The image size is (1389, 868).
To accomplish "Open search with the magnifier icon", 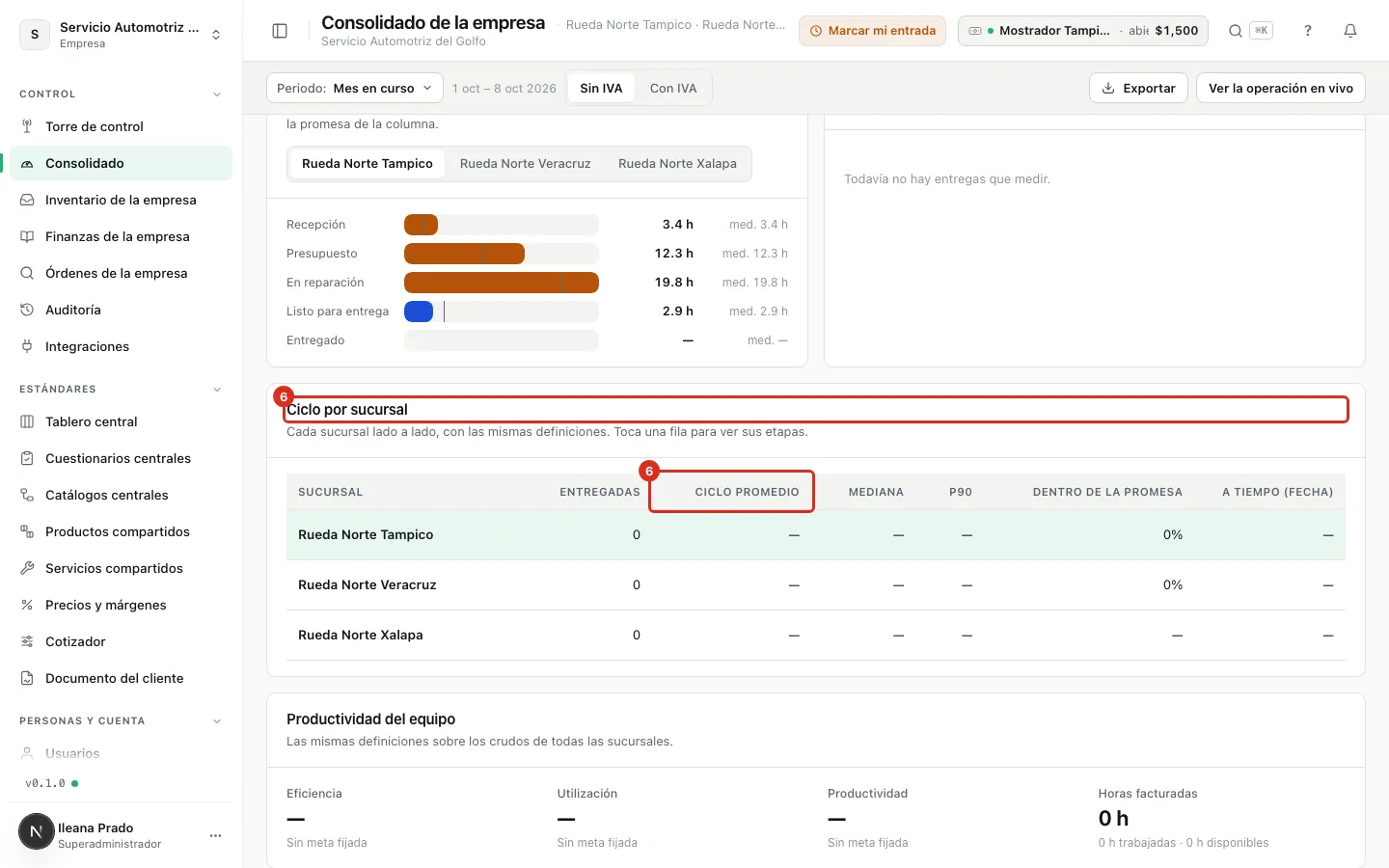I will (1235, 31).
